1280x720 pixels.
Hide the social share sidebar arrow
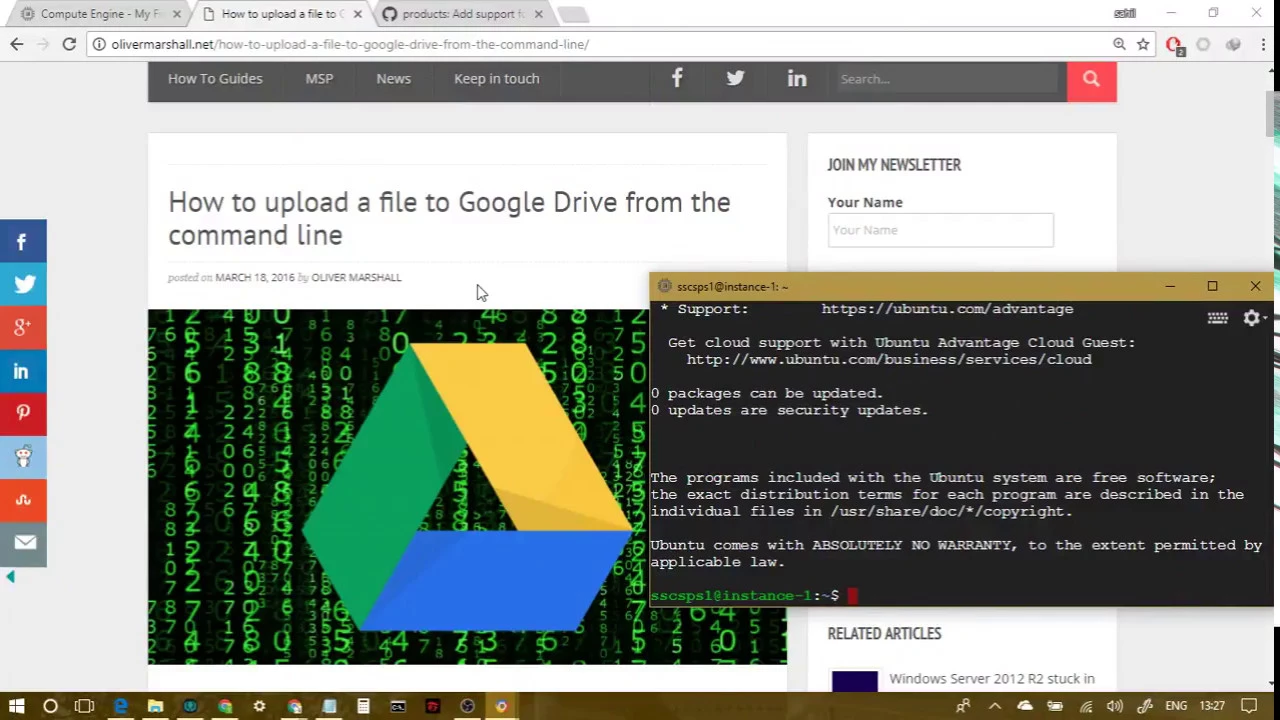[x=10, y=577]
